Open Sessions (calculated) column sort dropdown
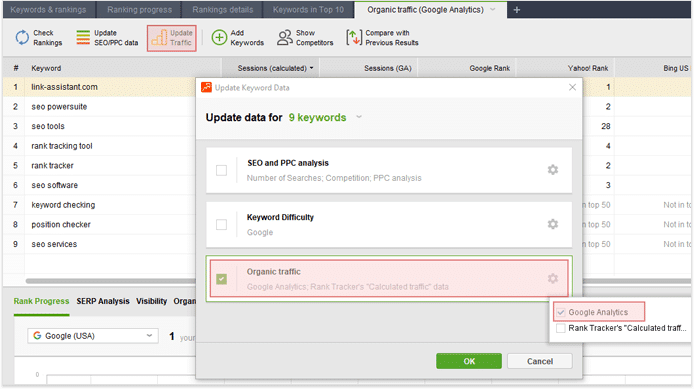The height and width of the screenshot is (389, 694). pyautogui.click(x=312, y=68)
